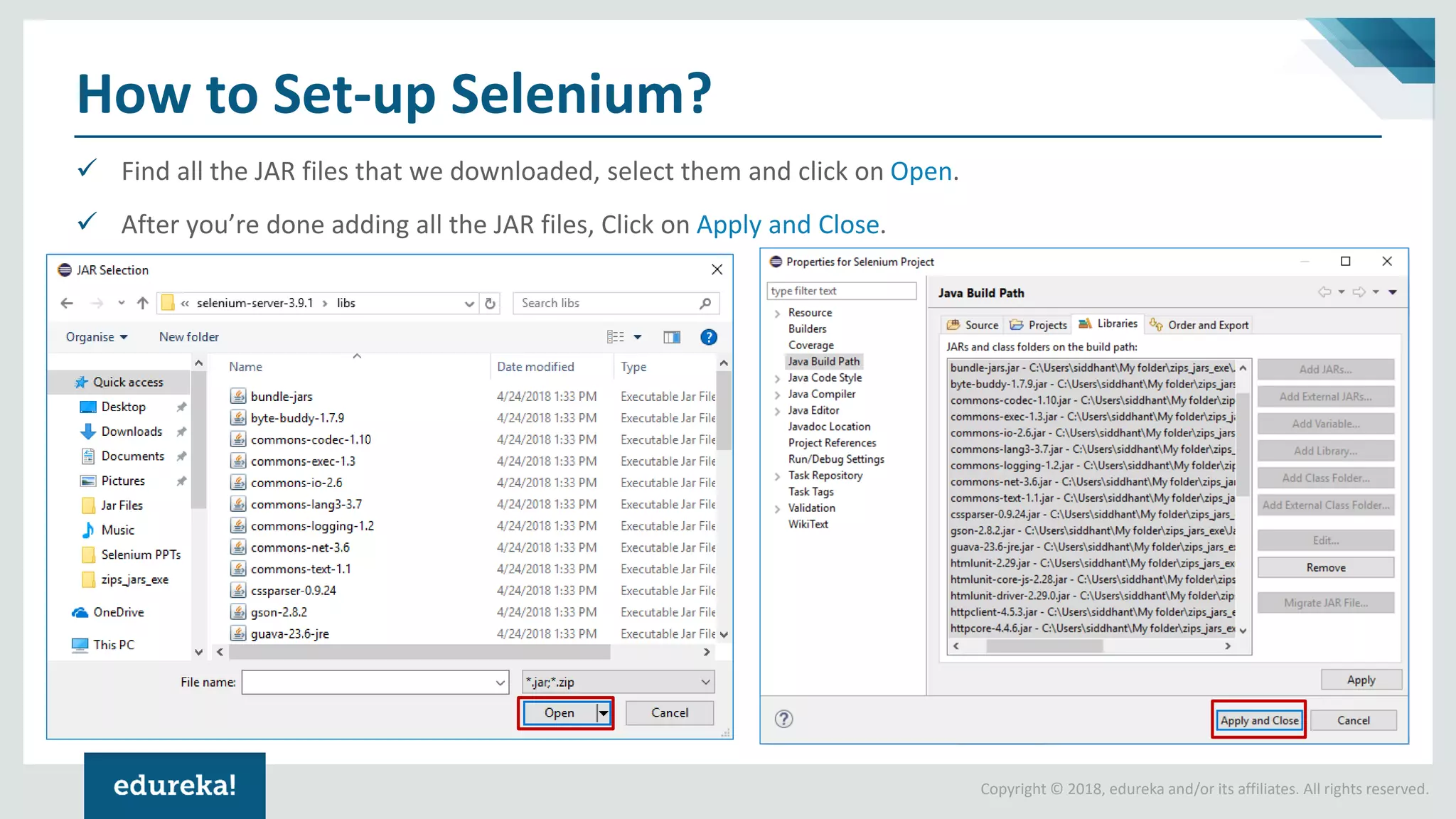
Task: Select commons-io-2.6 in file list
Action: click(x=296, y=483)
